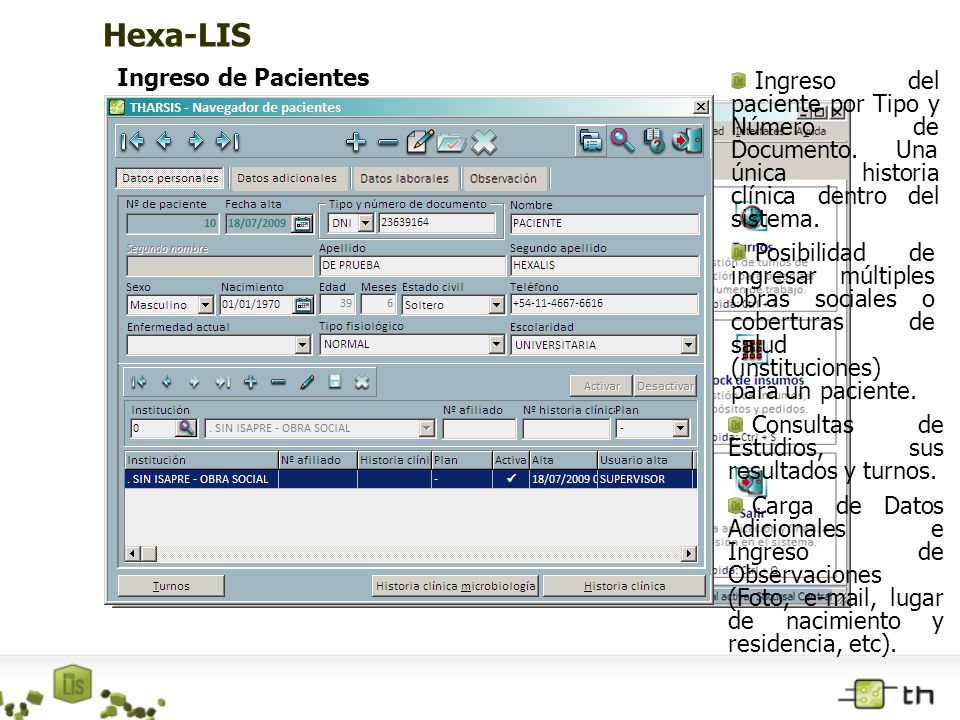This screenshot has height=720, width=960.
Task: Expand the Sexo dropdown showing Masculino
Action: point(206,304)
